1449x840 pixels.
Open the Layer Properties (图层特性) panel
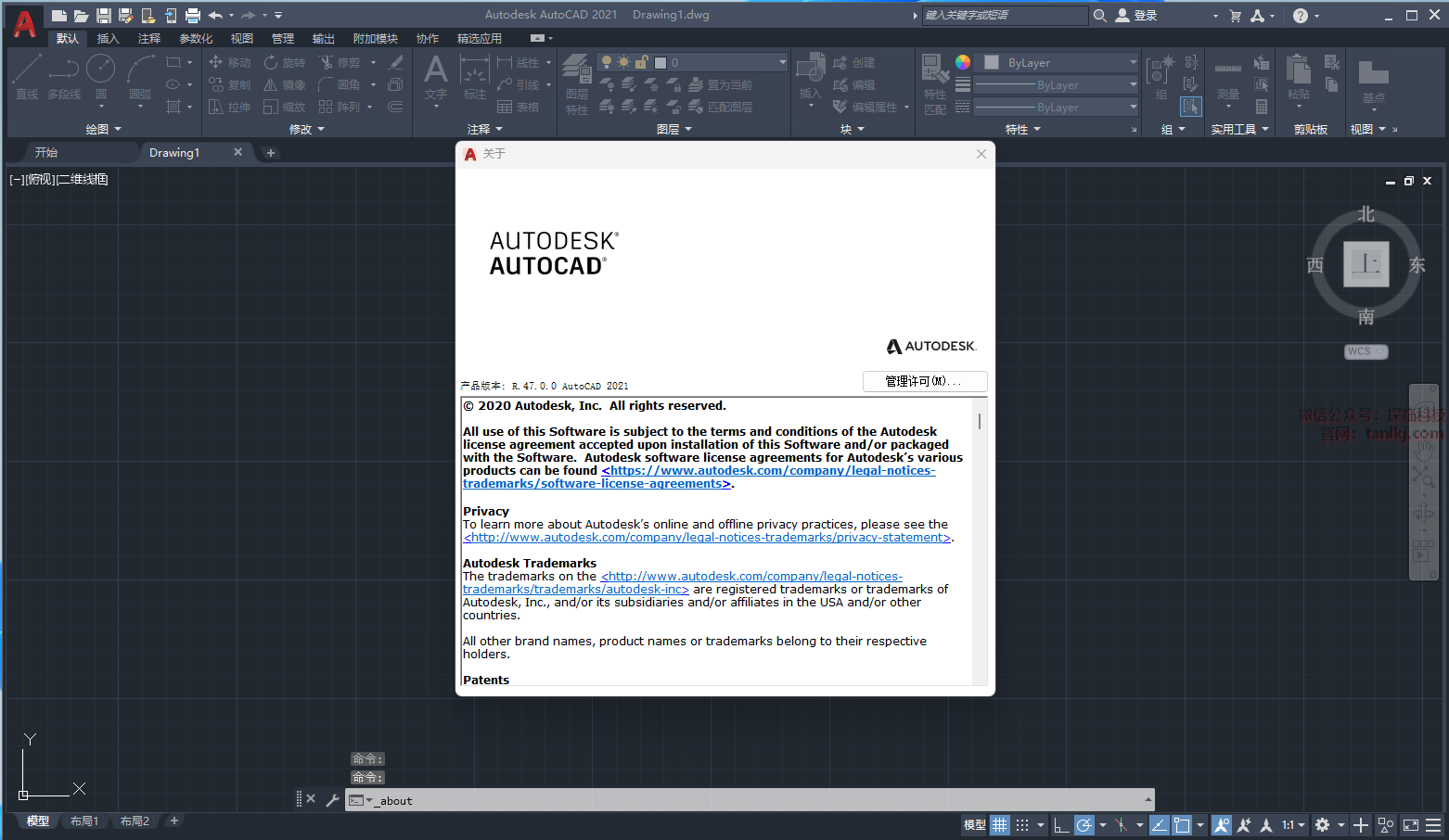click(576, 83)
